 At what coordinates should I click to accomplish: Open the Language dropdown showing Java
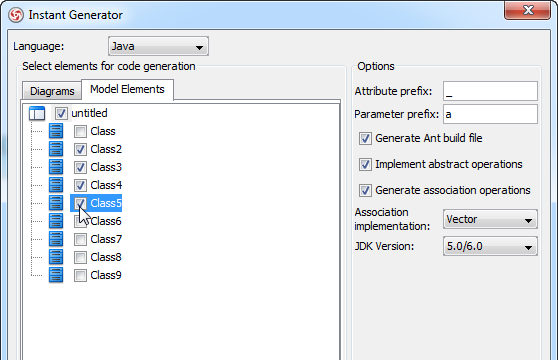[x=158, y=46]
